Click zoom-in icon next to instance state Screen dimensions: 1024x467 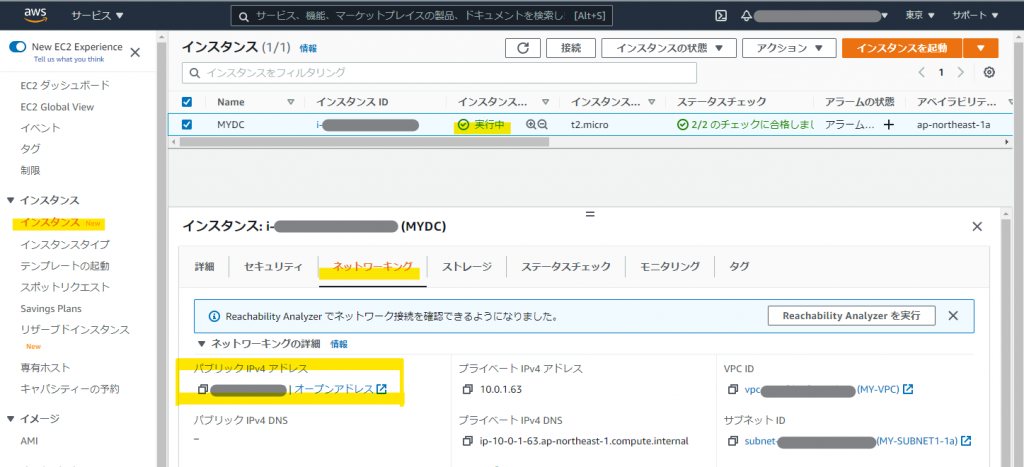(531, 125)
